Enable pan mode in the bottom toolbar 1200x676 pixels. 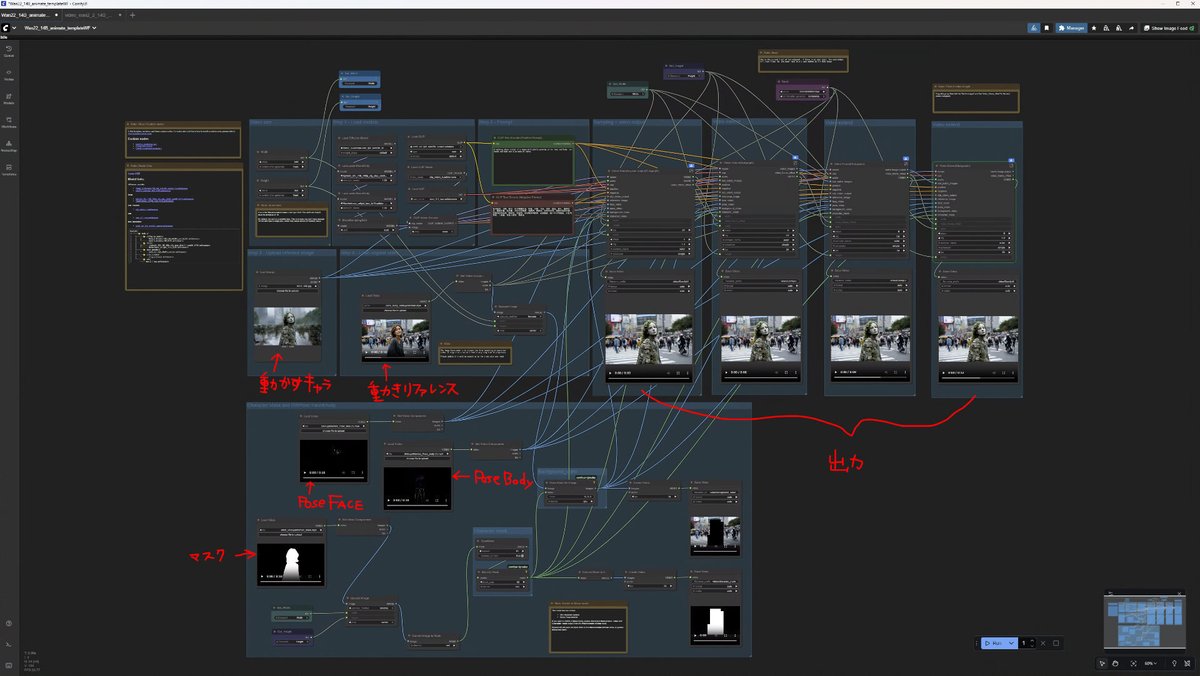[x=1116, y=663]
